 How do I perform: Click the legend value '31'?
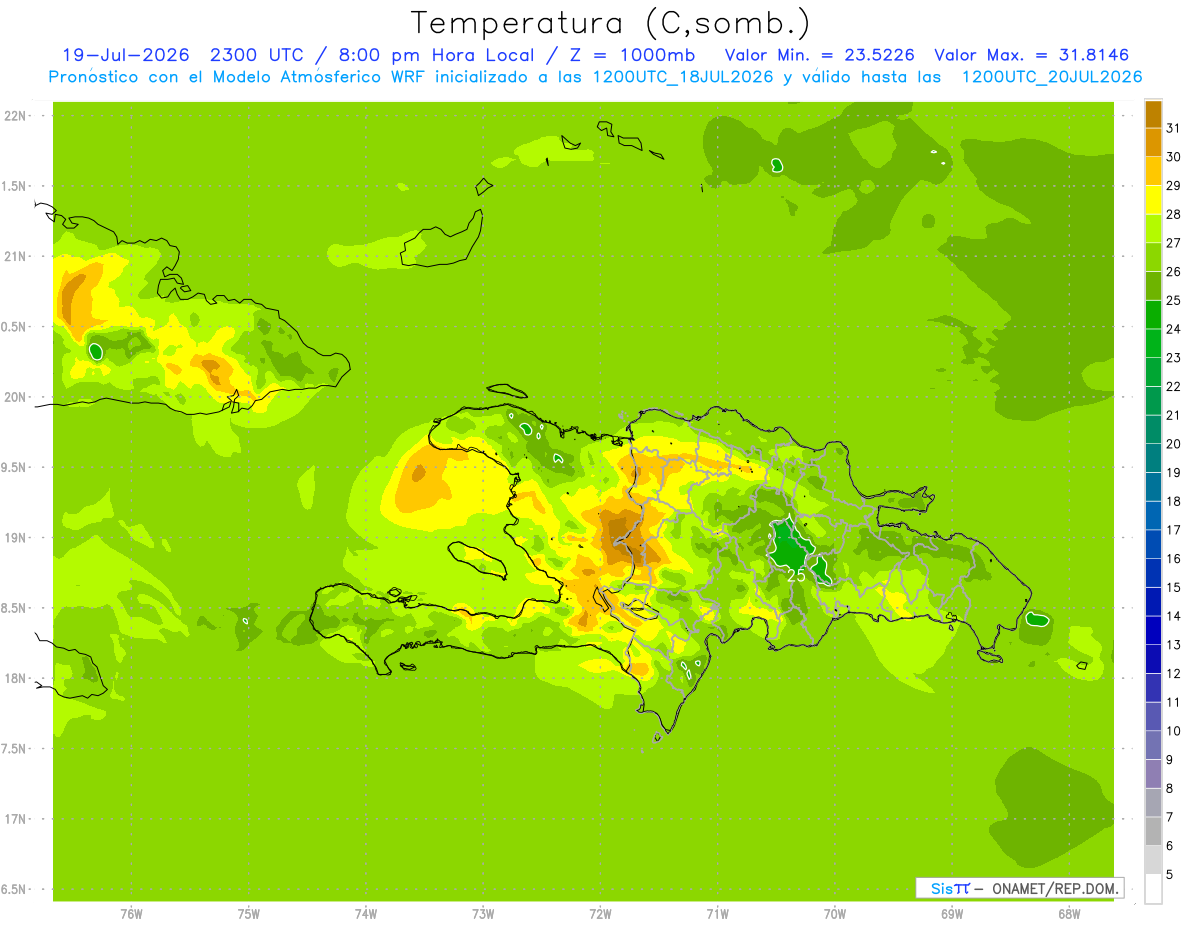[1174, 128]
